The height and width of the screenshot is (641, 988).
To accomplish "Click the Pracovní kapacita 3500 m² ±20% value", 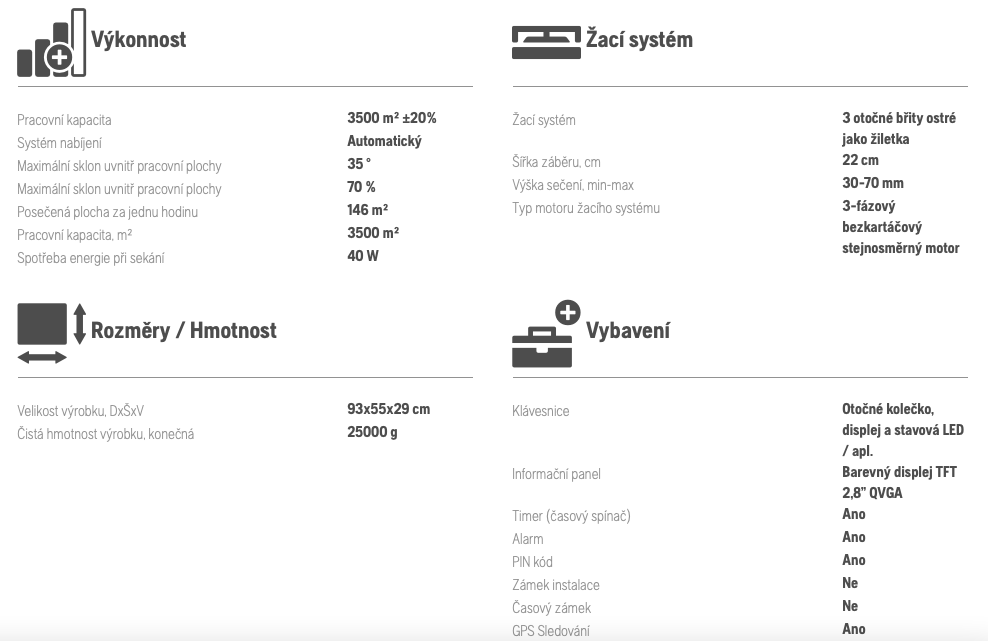I will click(391, 118).
